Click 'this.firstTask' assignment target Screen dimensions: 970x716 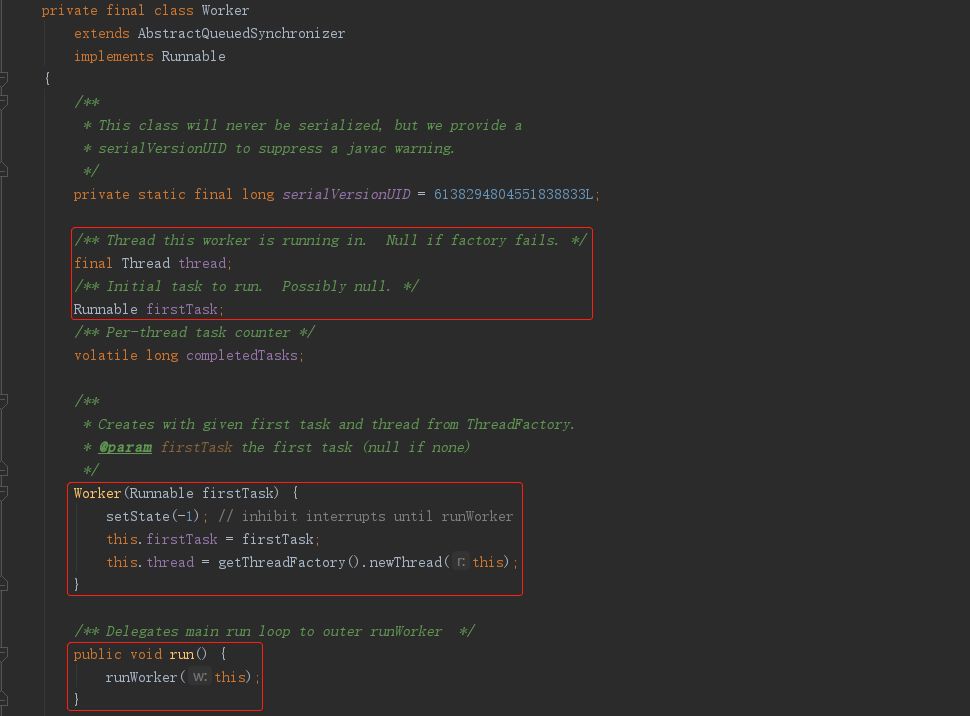(x=161, y=539)
